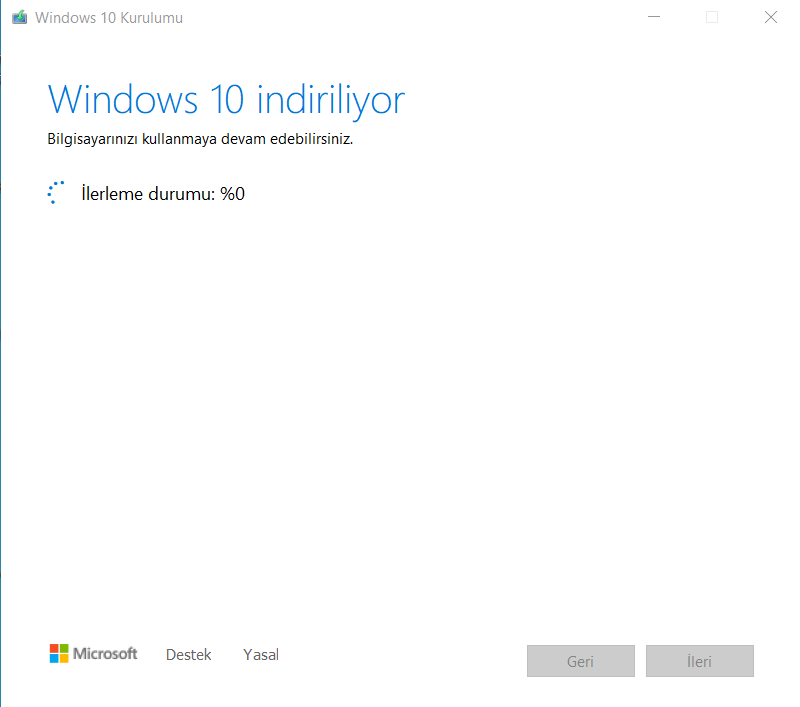The width and height of the screenshot is (800, 707).
Task: Click the 'Windows 10 indiriliyor' heading
Action: pos(226,100)
